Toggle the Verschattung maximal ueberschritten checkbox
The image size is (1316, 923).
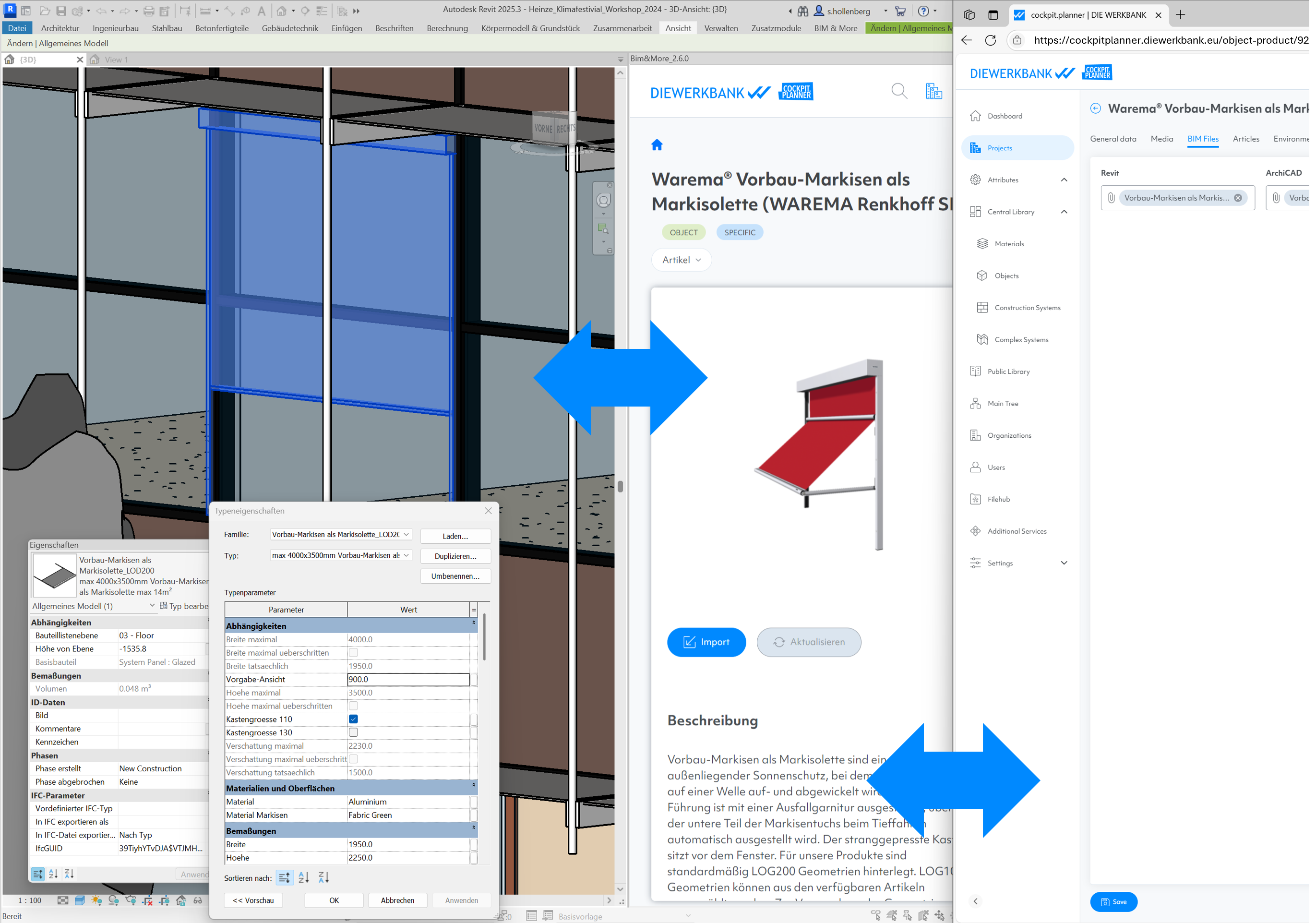pos(354,760)
